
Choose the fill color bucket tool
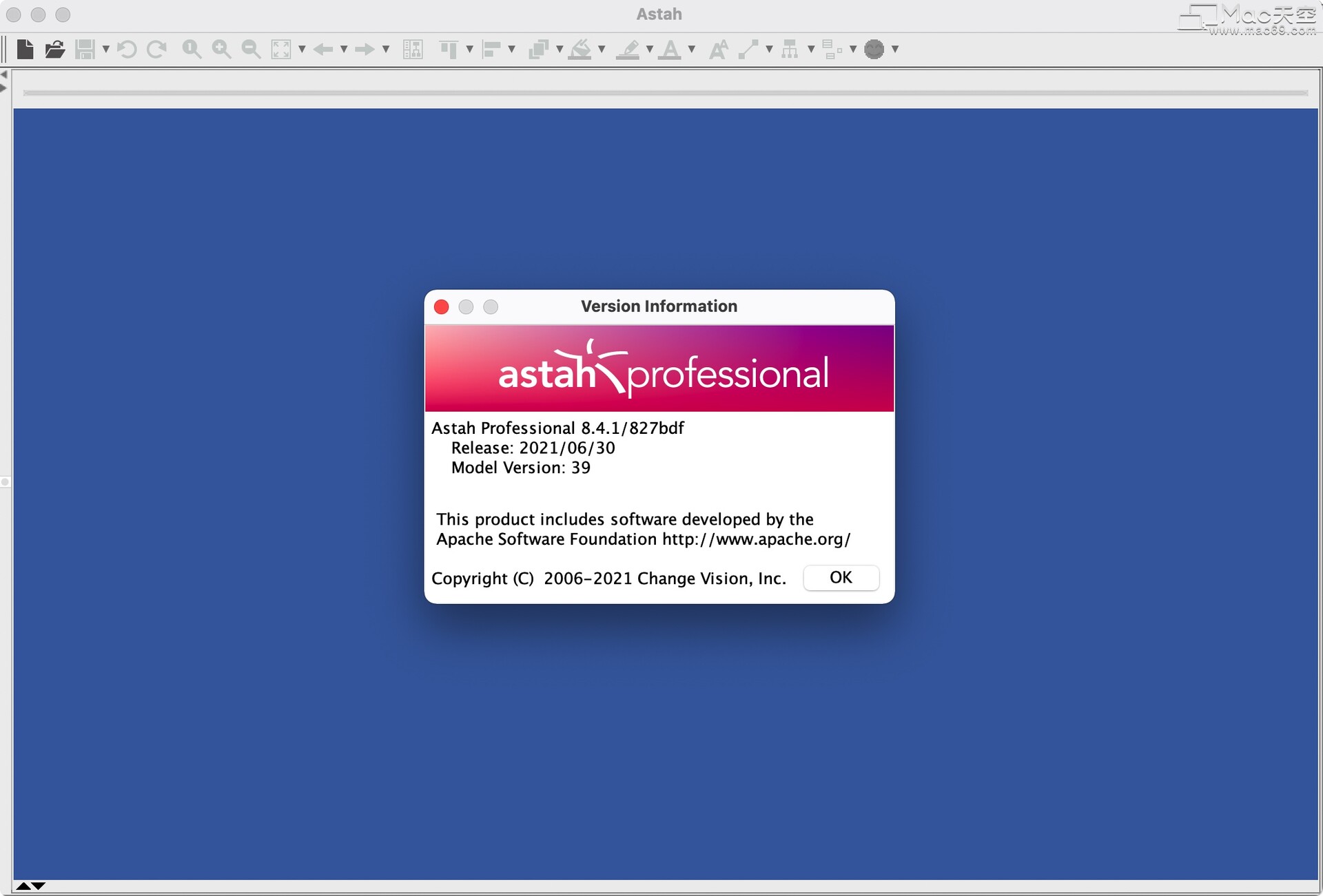(x=580, y=49)
